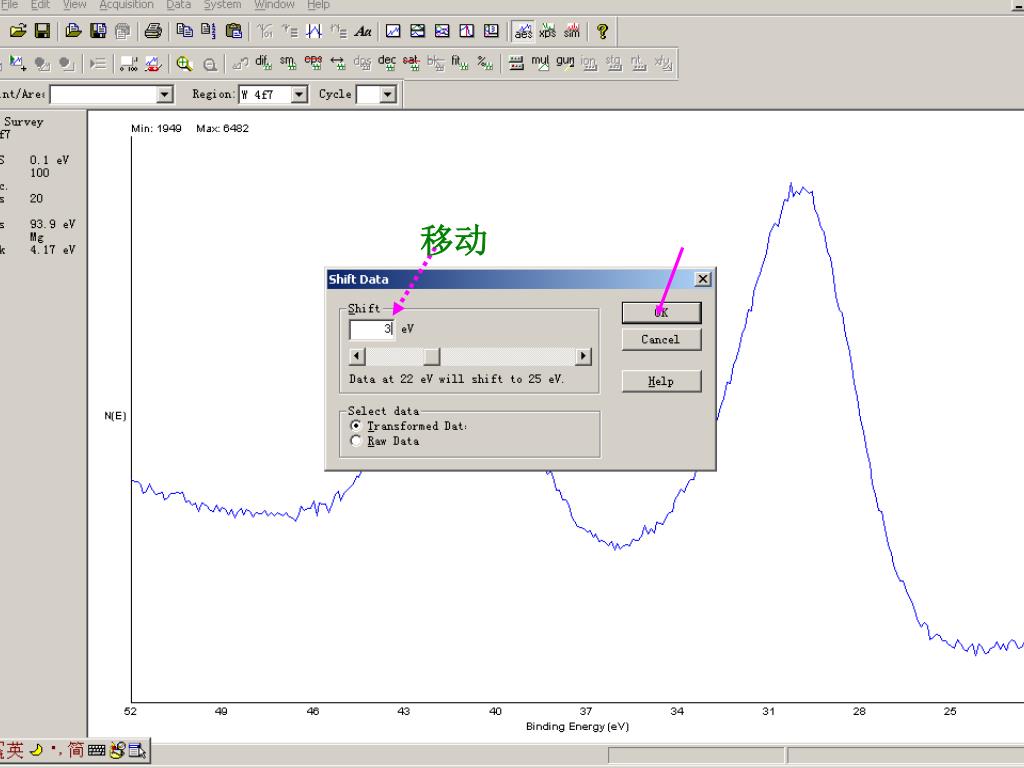Click the fit curve fitting icon
The image size is (1024, 768).
click(460, 63)
